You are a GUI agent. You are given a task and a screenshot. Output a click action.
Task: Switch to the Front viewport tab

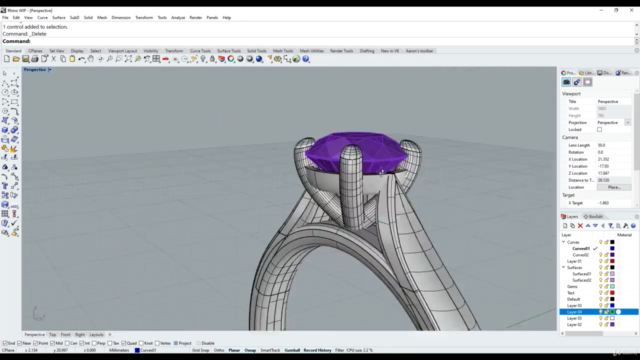click(x=65, y=335)
